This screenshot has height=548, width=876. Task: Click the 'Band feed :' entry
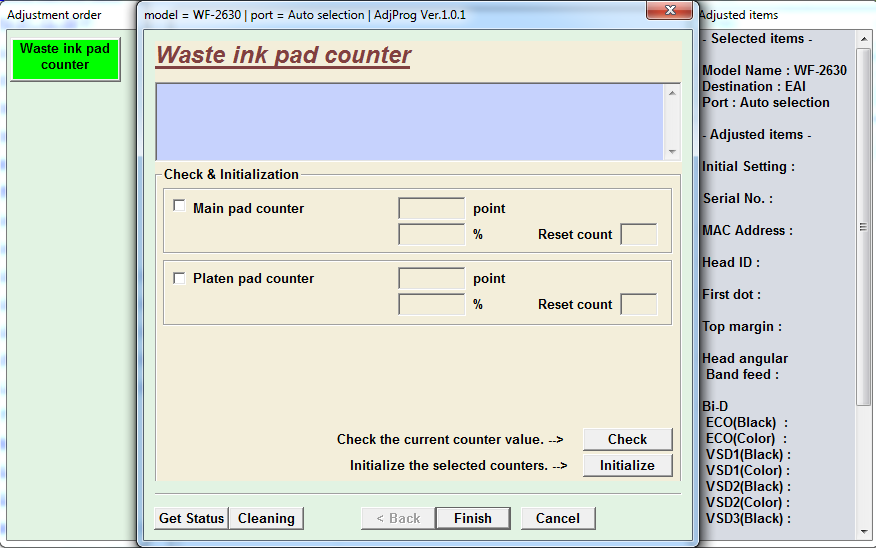(742, 375)
